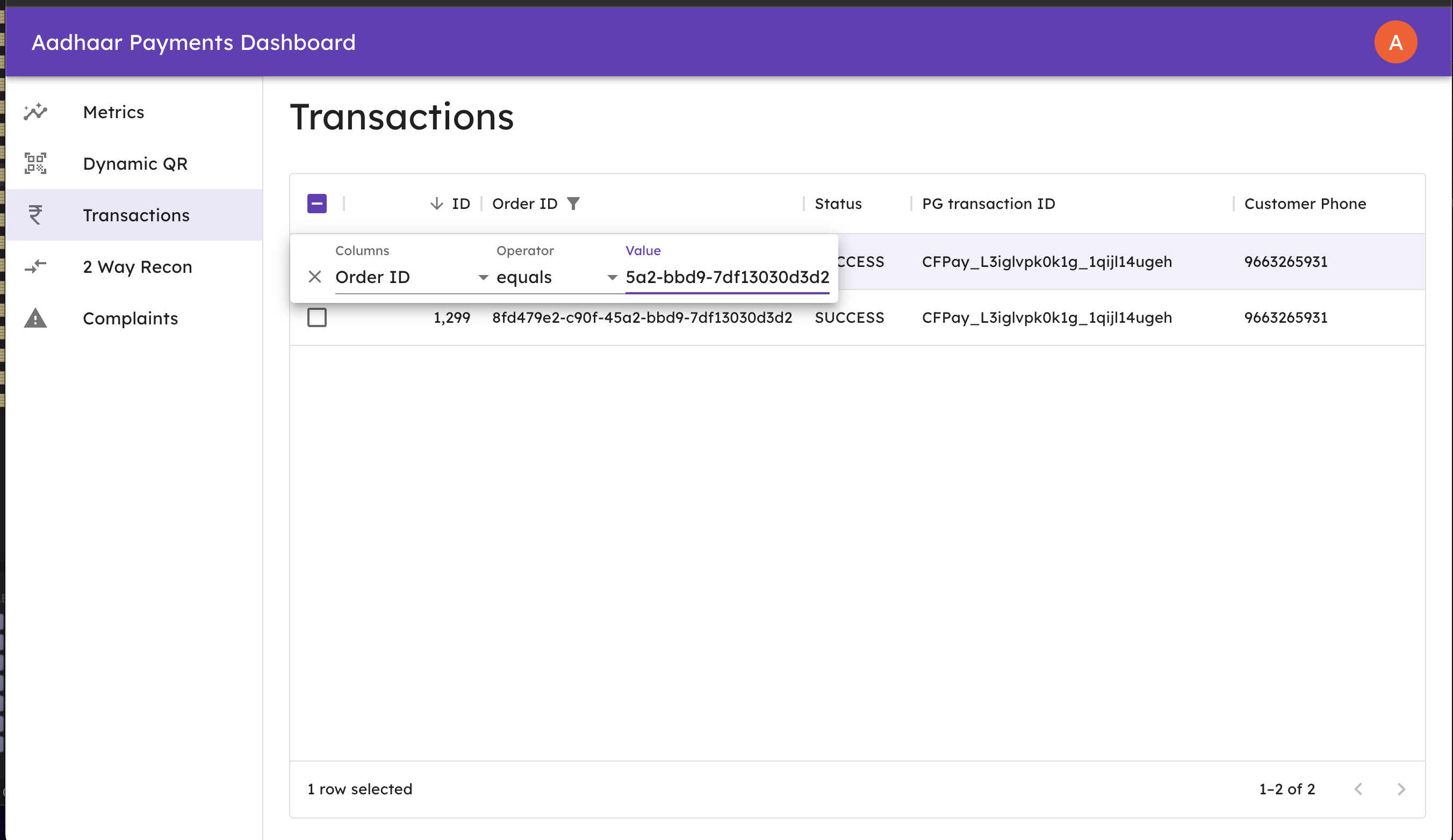Open the Metrics page from the sidebar
The image size is (1453, 840).
click(x=113, y=112)
